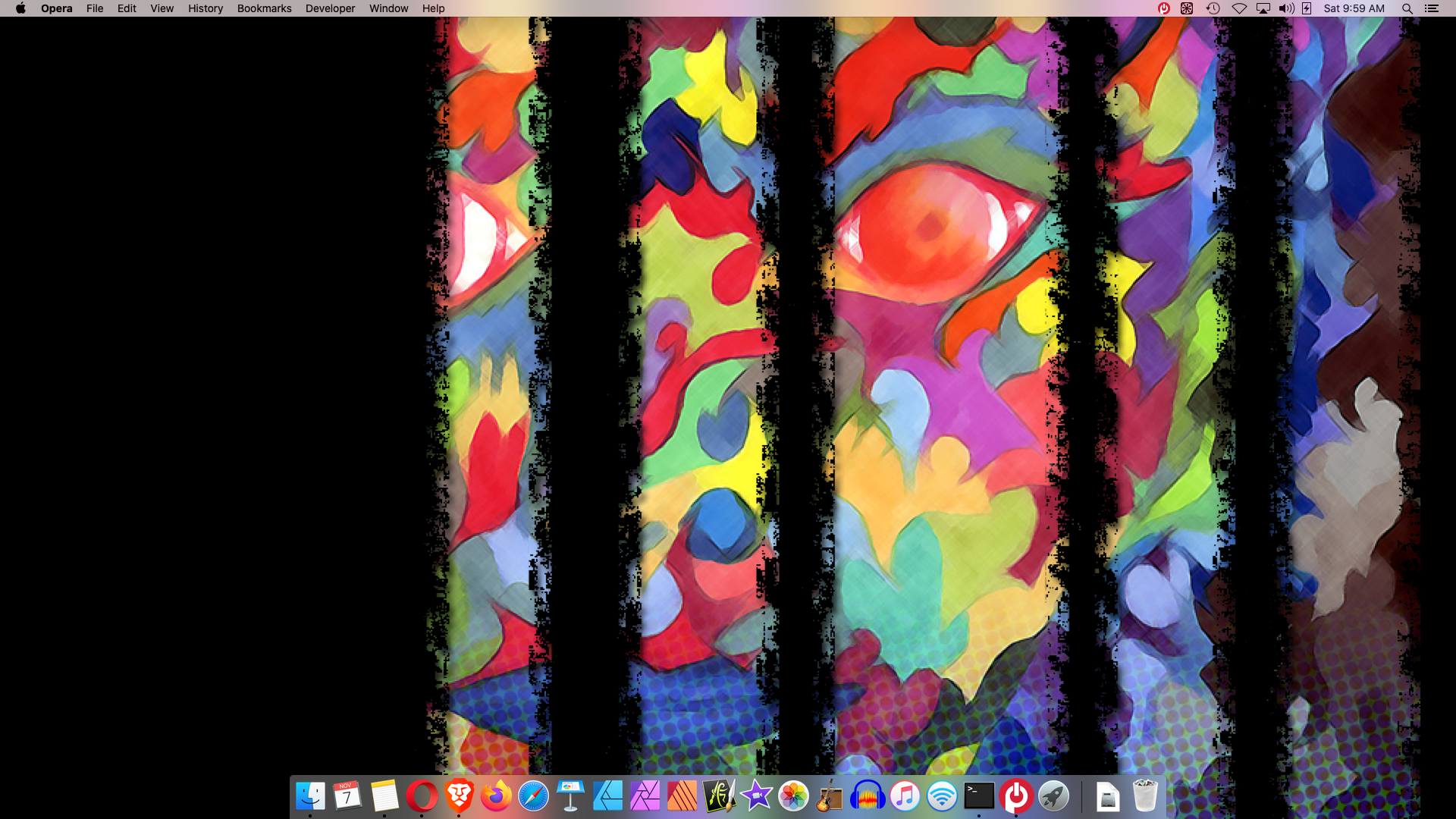Launch Safari from the Dock

point(533,796)
